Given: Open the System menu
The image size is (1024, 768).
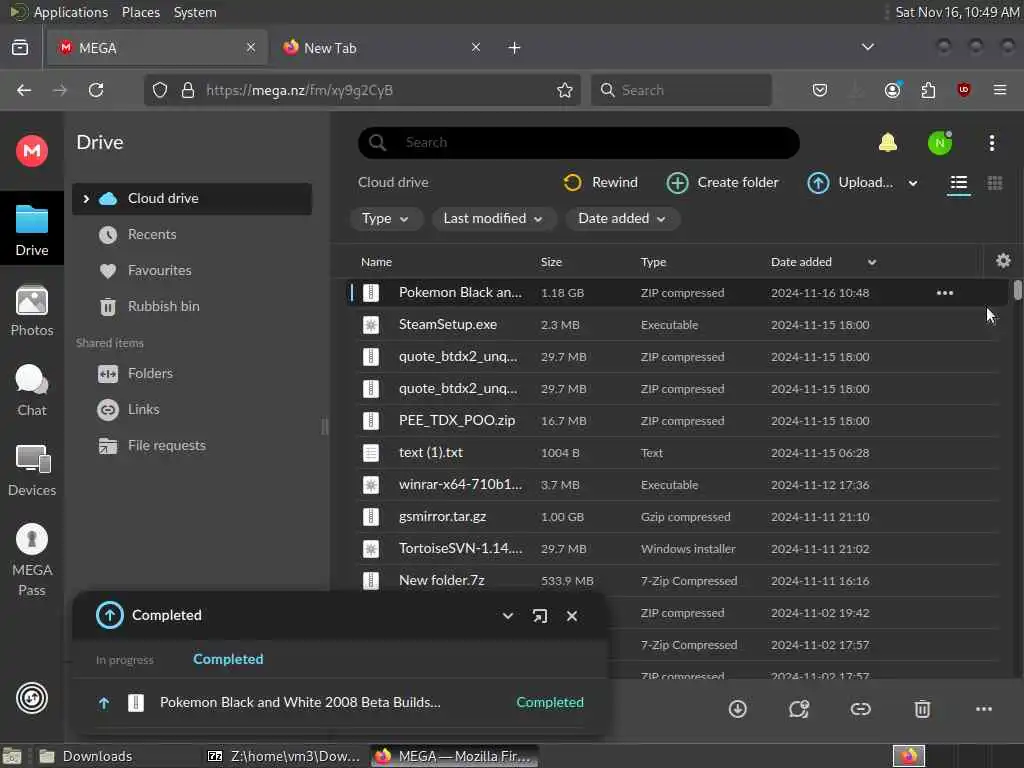Looking at the screenshot, I should click(195, 12).
